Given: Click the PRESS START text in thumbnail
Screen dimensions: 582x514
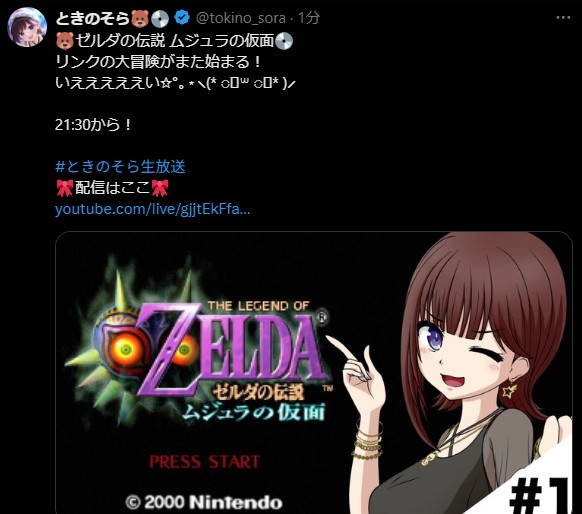Looking at the screenshot, I should pyautogui.click(x=204, y=462).
